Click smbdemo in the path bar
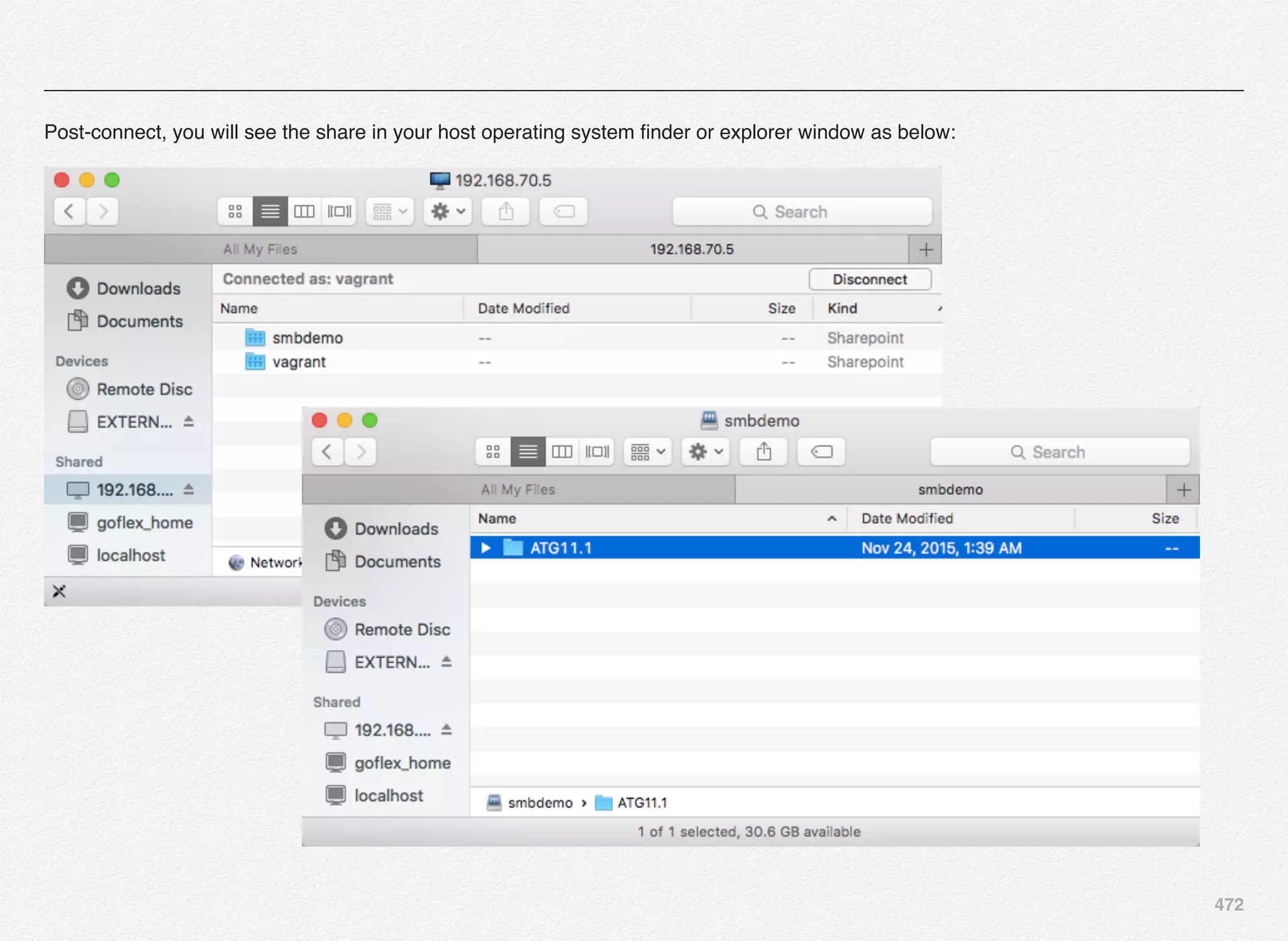This screenshot has width=1288, height=941. 530,803
